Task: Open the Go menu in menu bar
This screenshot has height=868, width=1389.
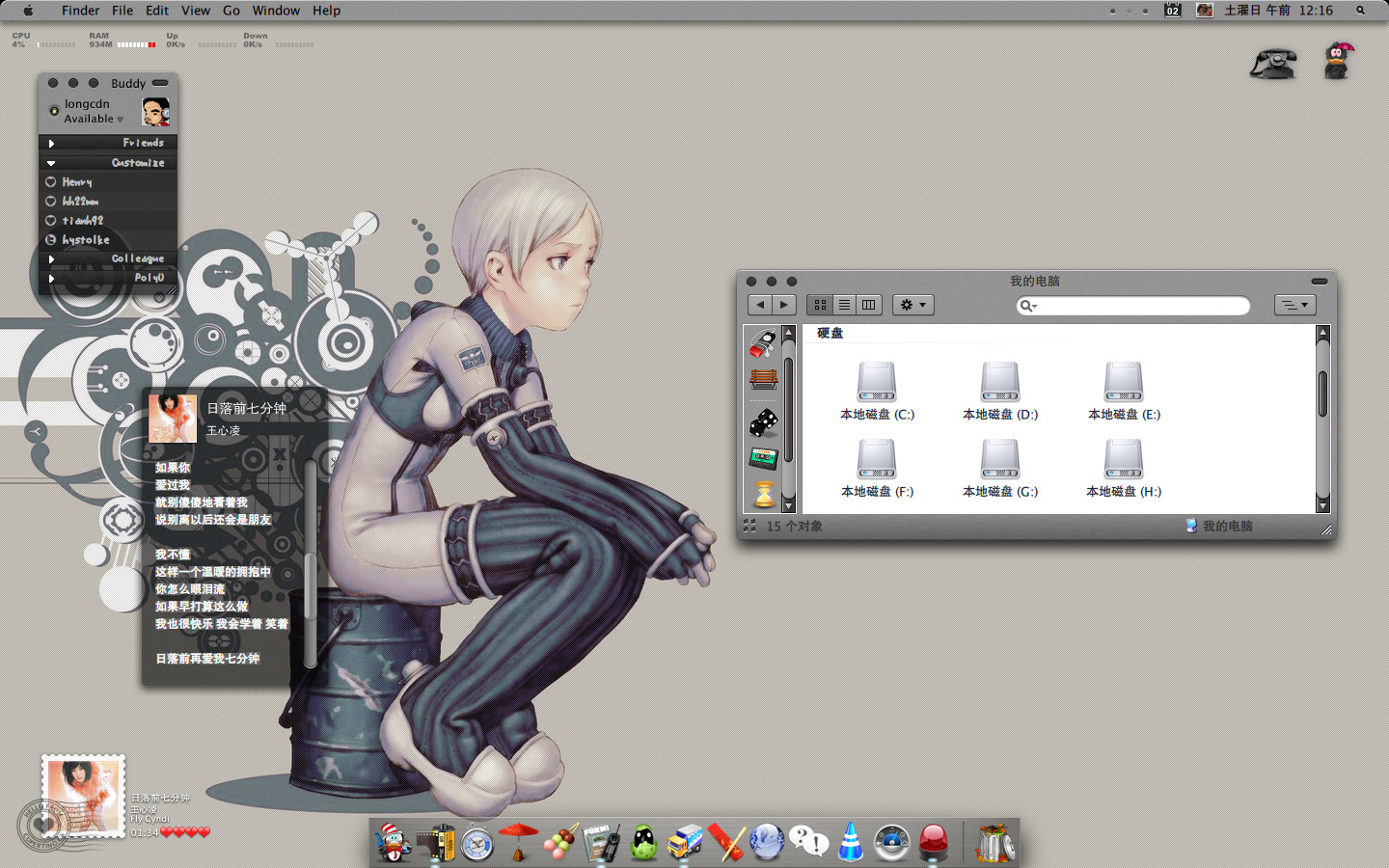Action: coord(231,11)
